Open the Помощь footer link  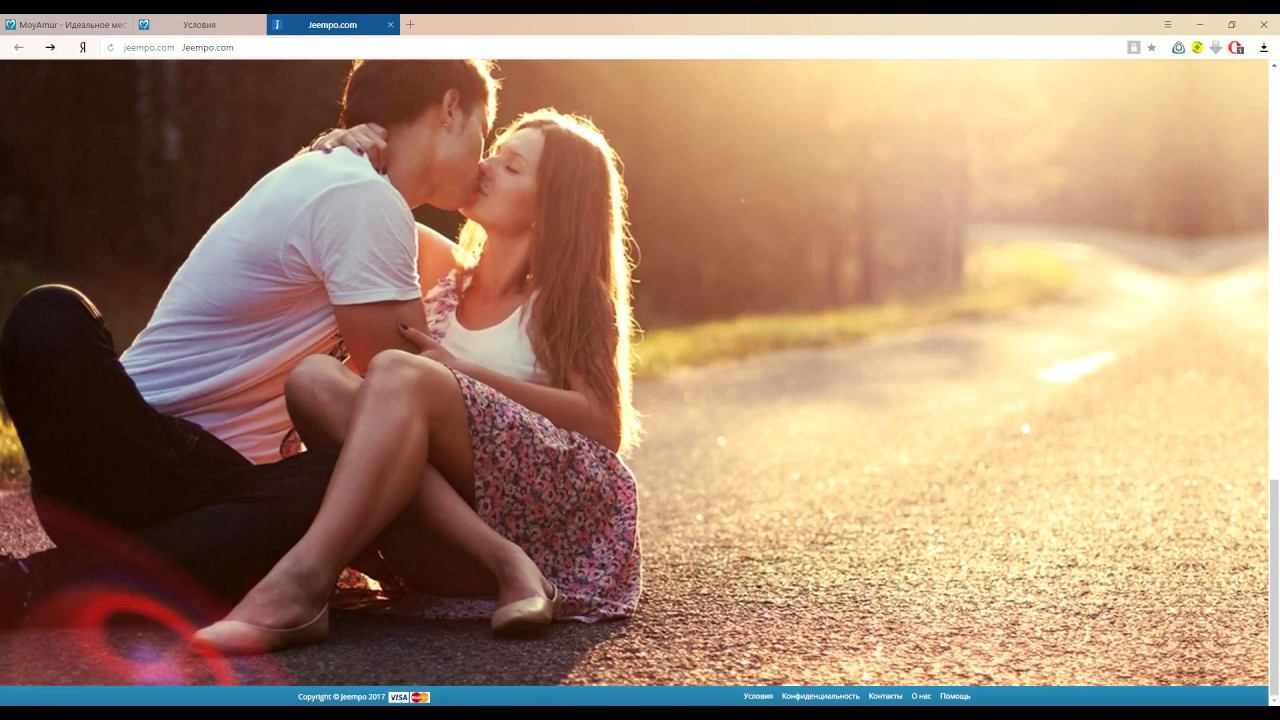[955, 696]
